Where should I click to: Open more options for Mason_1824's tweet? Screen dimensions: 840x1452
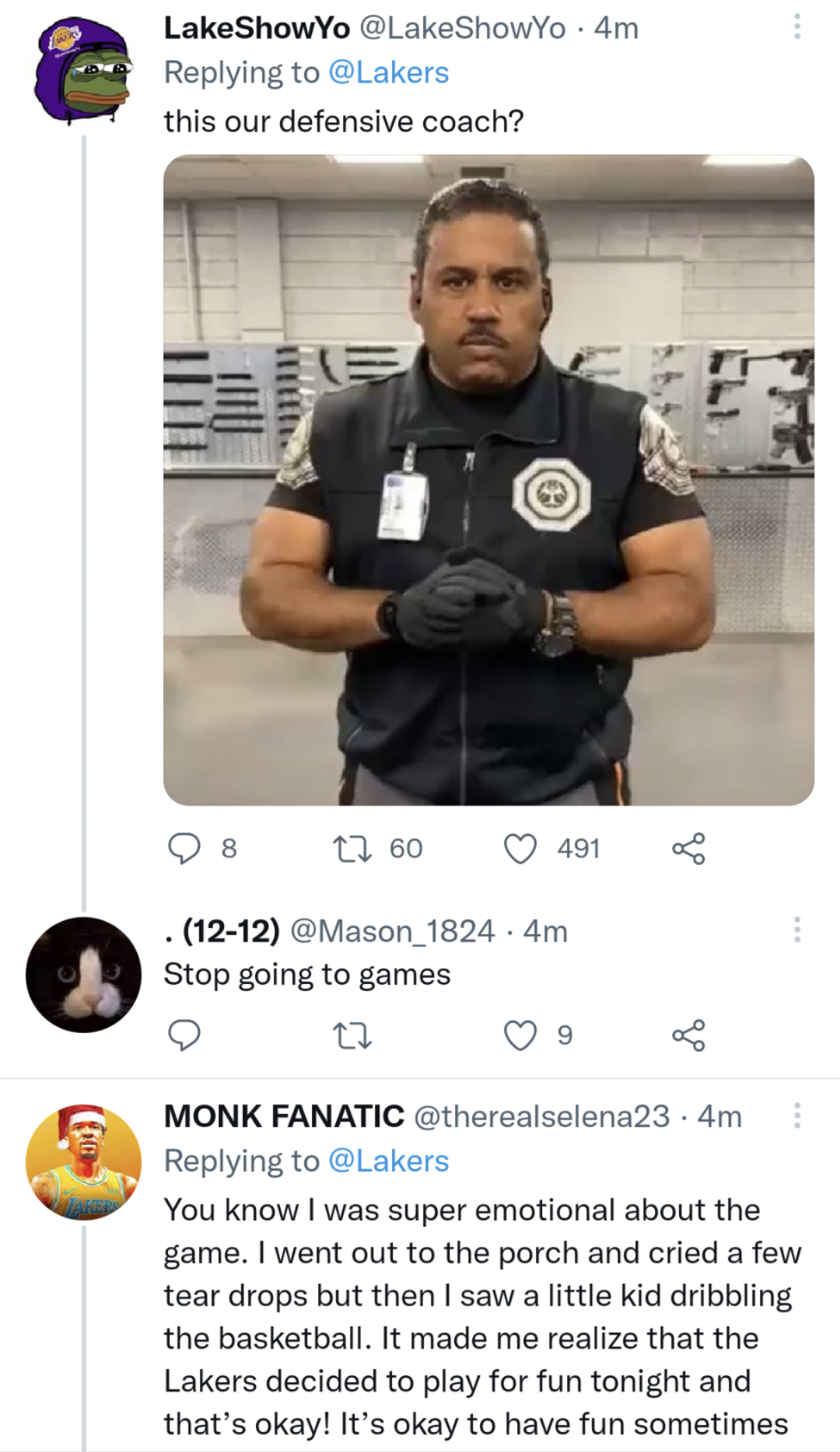click(x=797, y=929)
